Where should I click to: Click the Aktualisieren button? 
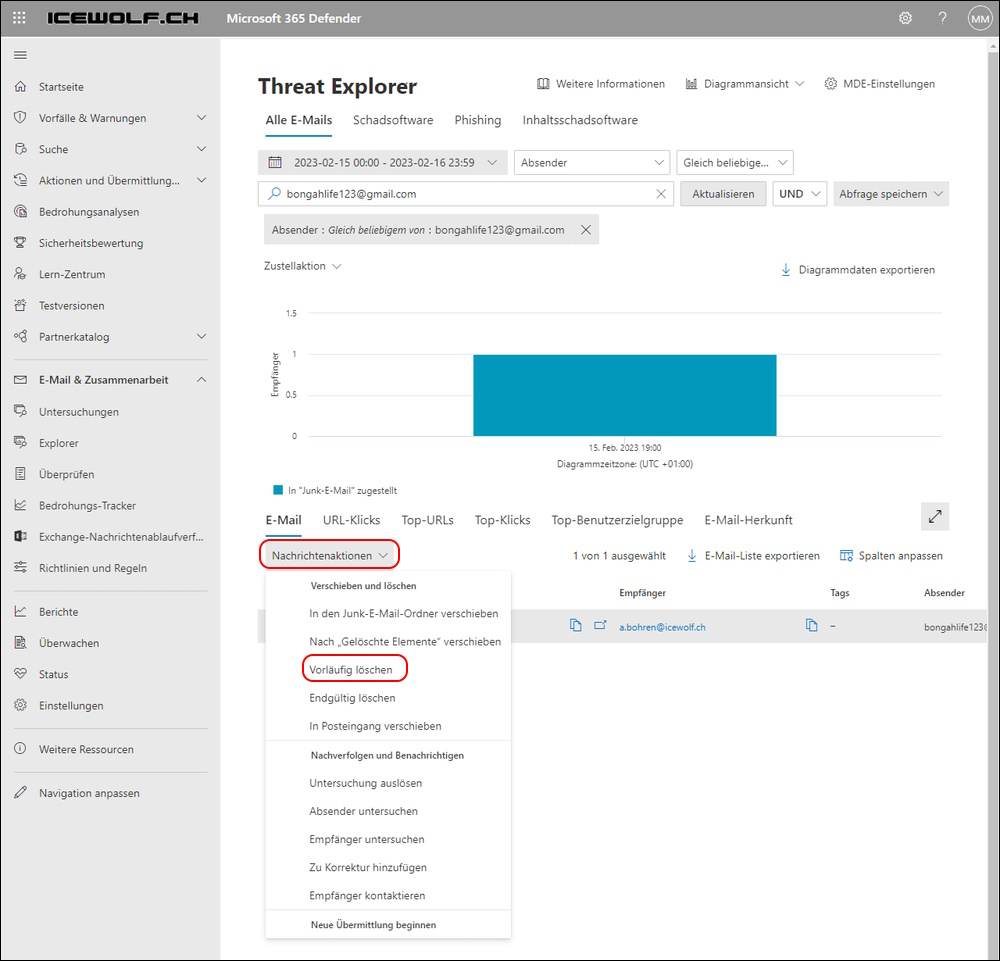click(723, 194)
